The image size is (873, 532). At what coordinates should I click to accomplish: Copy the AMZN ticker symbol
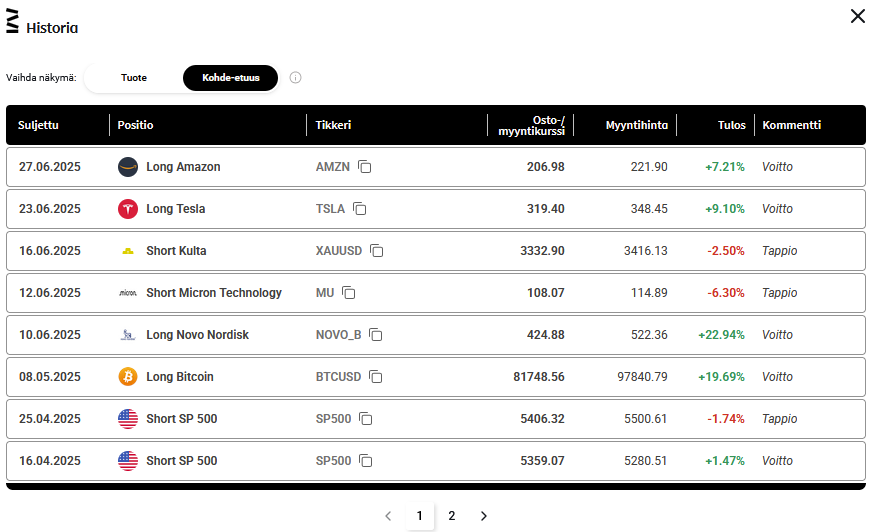click(x=365, y=167)
